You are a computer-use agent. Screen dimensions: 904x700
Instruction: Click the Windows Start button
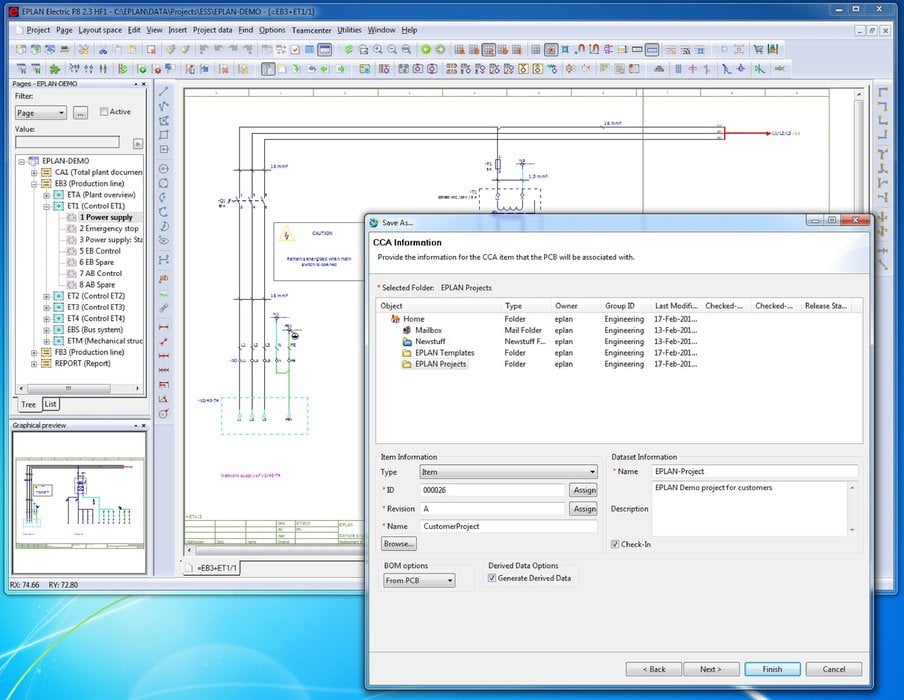(10, 693)
